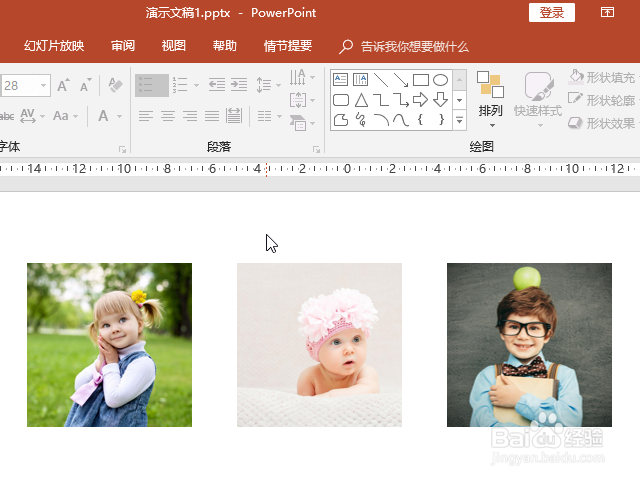Launch the Font (字体) dialog box
Image resolution: width=640 pixels, height=480 pixels.
[x=122, y=149]
